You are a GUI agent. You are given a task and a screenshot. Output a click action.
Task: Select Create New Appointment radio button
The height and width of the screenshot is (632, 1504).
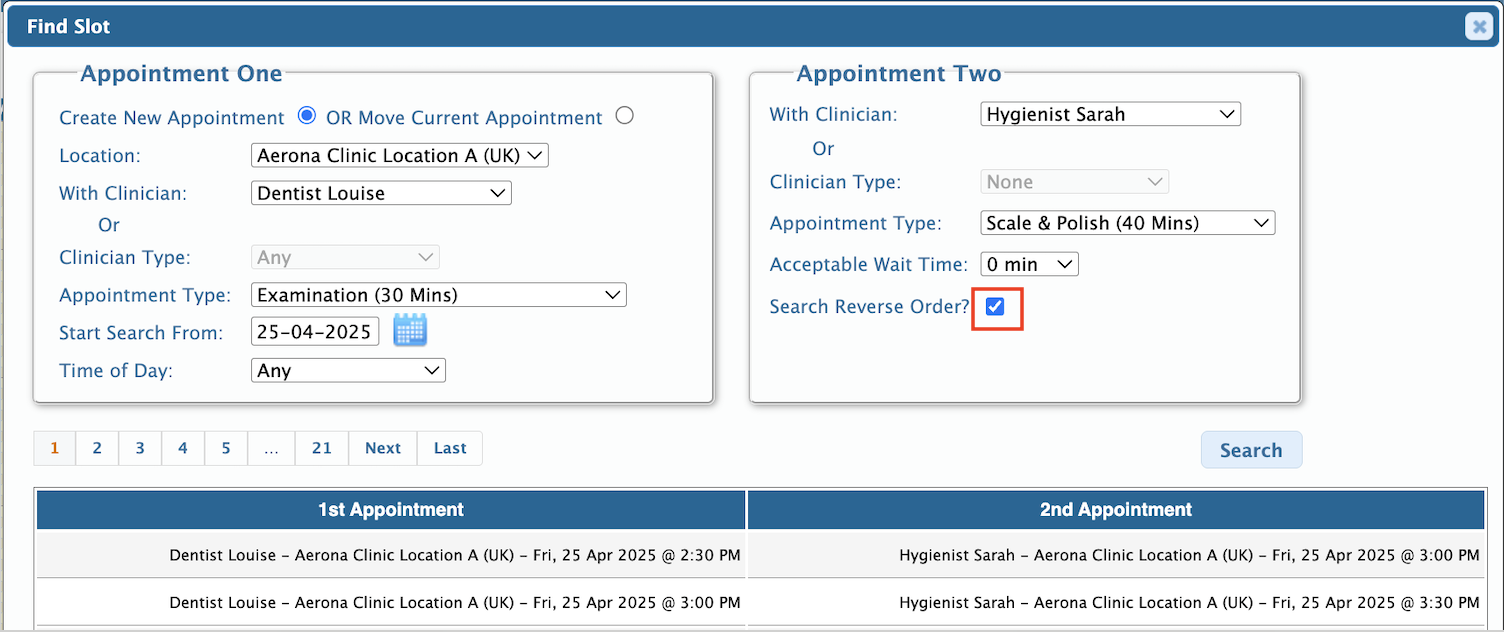click(307, 116)
